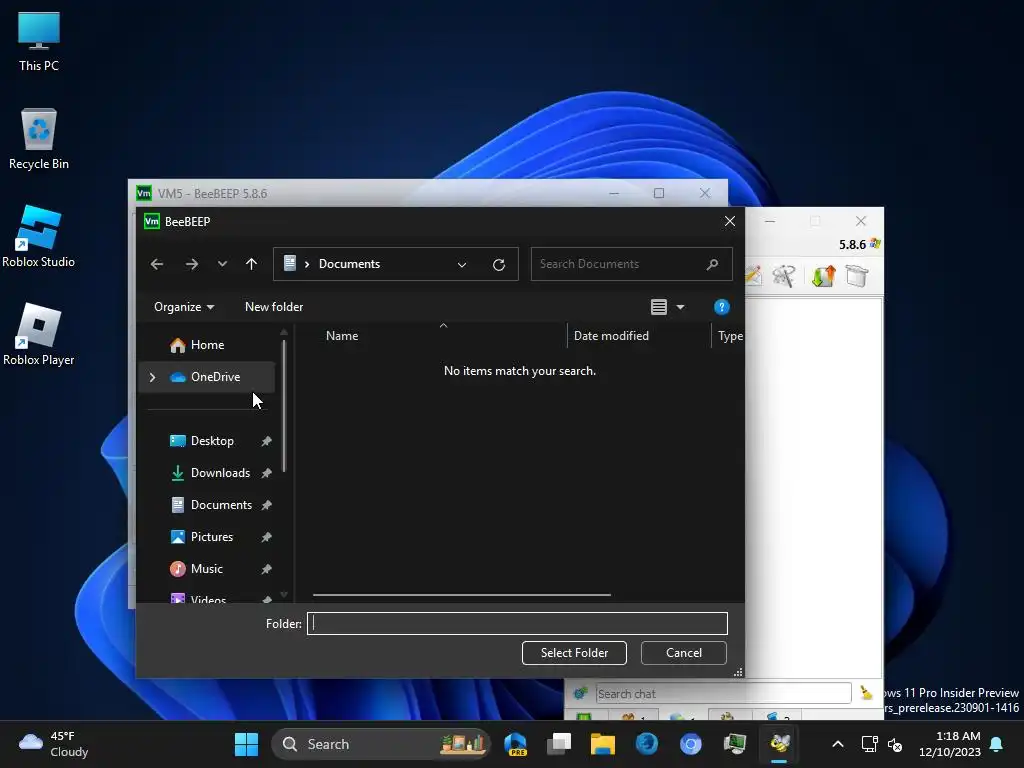
Task: Go back in folder dialog
Action: (157, 264)
